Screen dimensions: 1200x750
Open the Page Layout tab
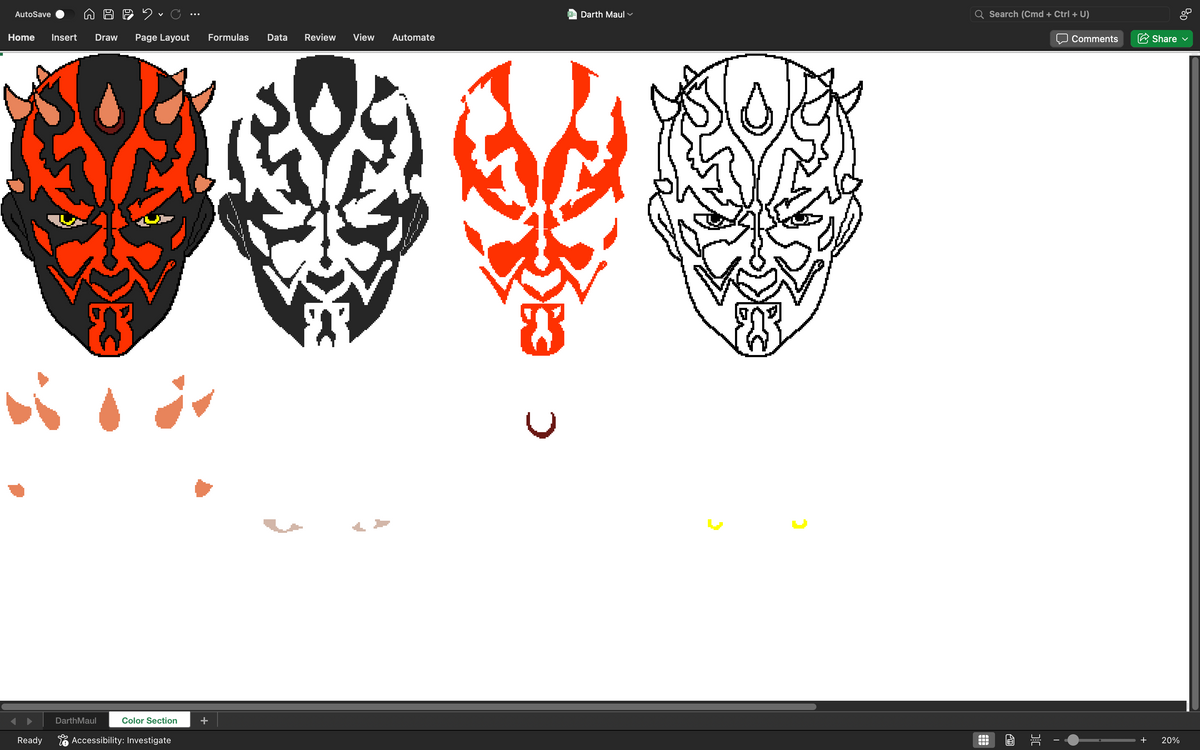pyautogui.click(x=162, y=38)
